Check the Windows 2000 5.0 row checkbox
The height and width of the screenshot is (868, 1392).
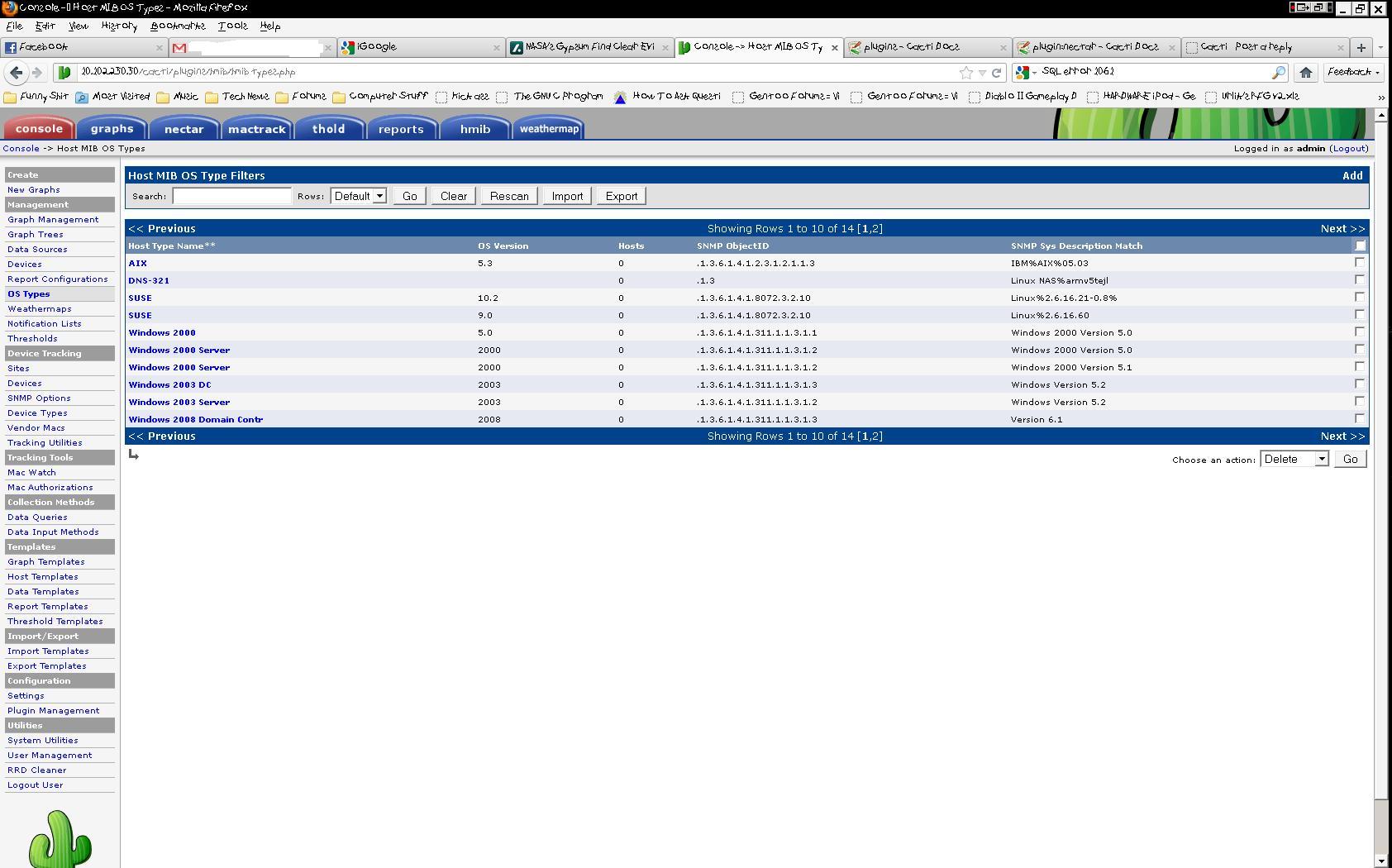coord(1360,331)
